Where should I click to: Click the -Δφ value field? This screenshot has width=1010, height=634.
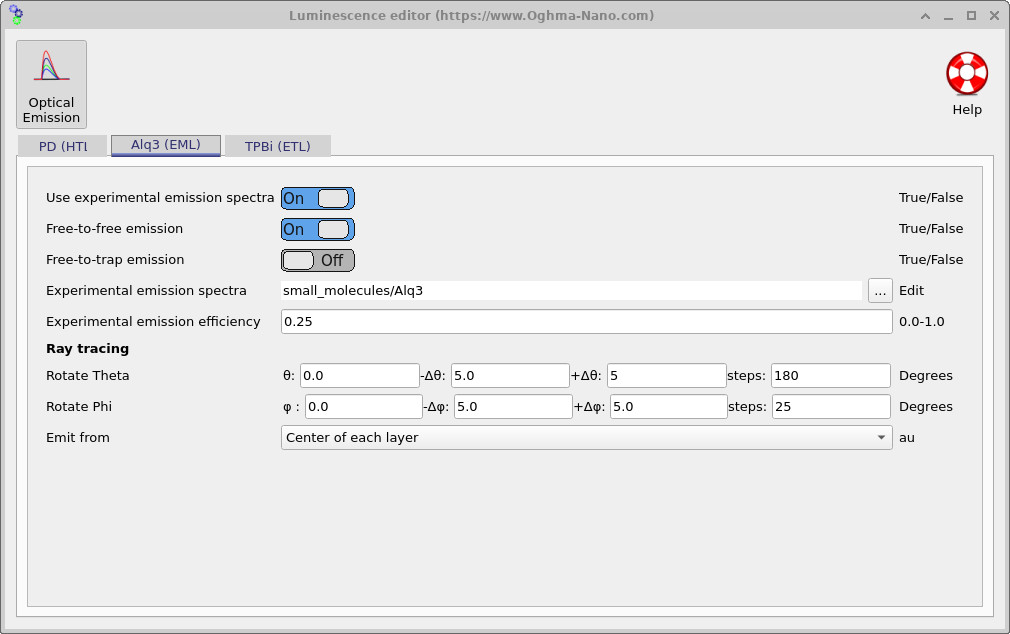512,406
